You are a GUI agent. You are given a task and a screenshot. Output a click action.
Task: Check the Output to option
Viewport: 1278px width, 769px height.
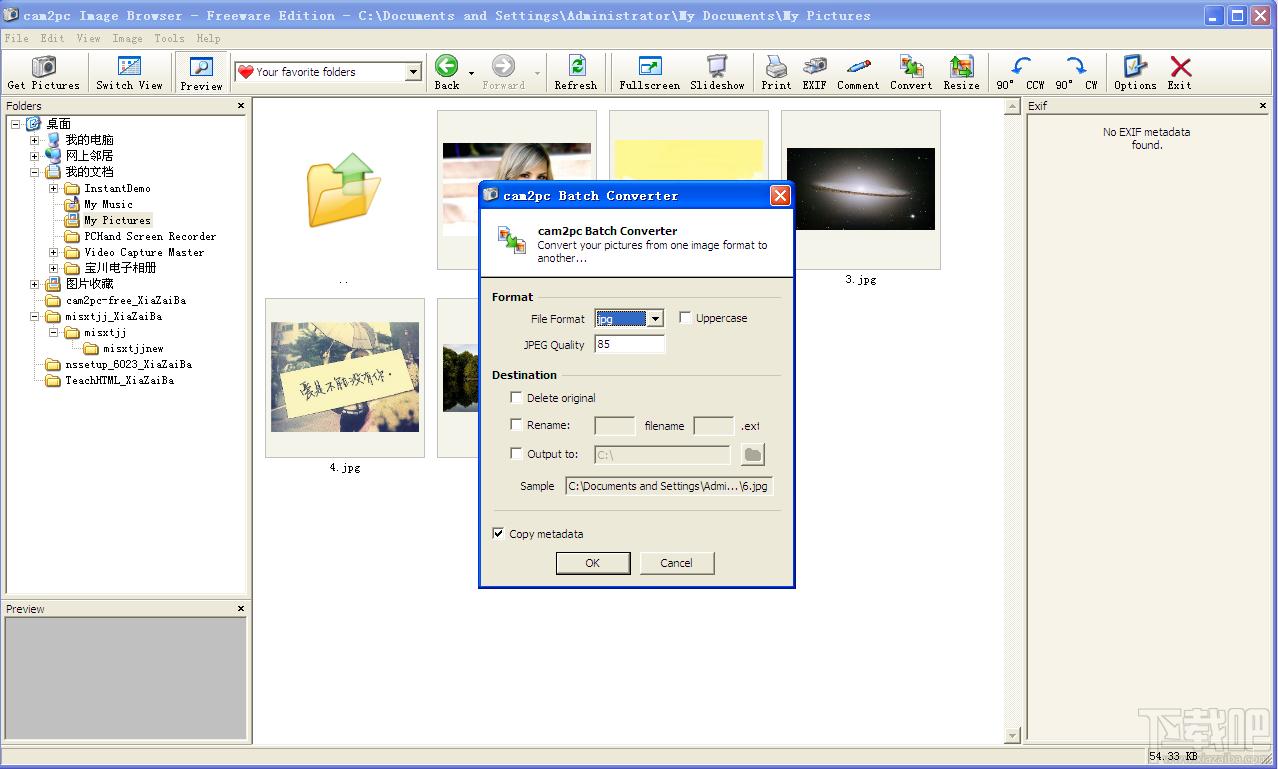516,453
